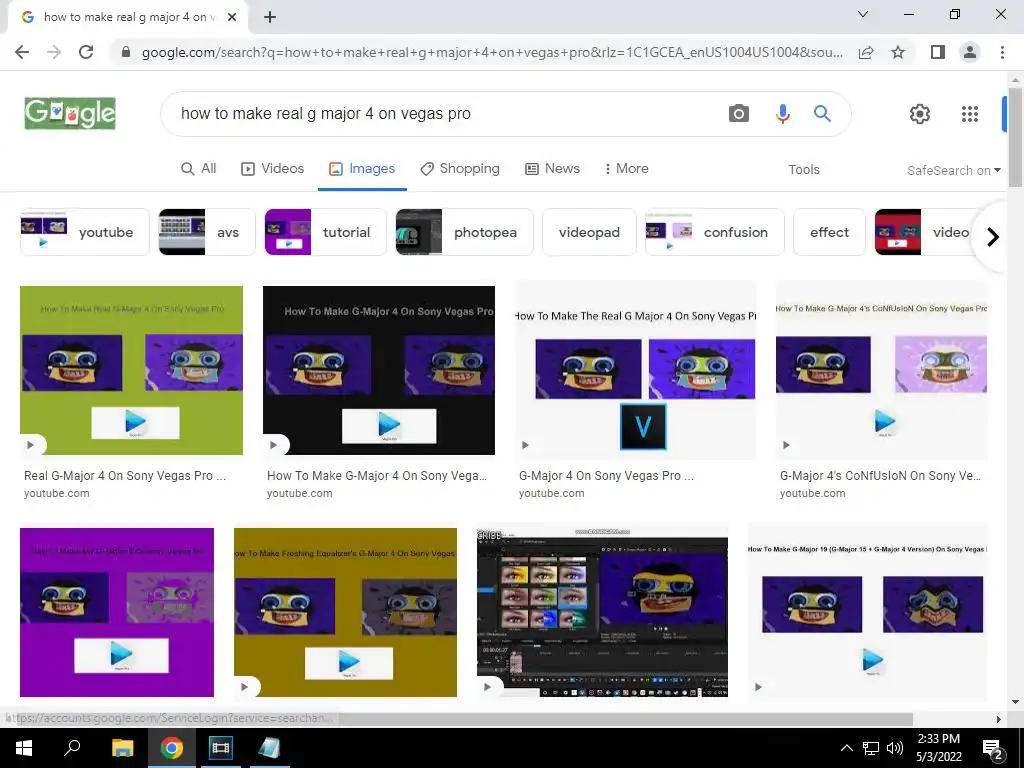The width and height of the screenshot is (1024, 768).
Task: Open the thumbnail with the Vegas V logo
Action: click(x=636, y=370)
